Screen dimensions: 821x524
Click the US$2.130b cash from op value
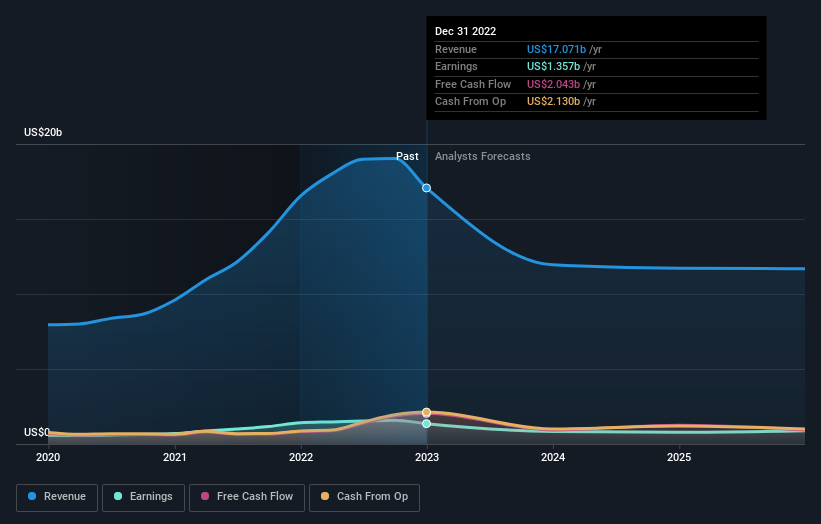tap(553, 102)
